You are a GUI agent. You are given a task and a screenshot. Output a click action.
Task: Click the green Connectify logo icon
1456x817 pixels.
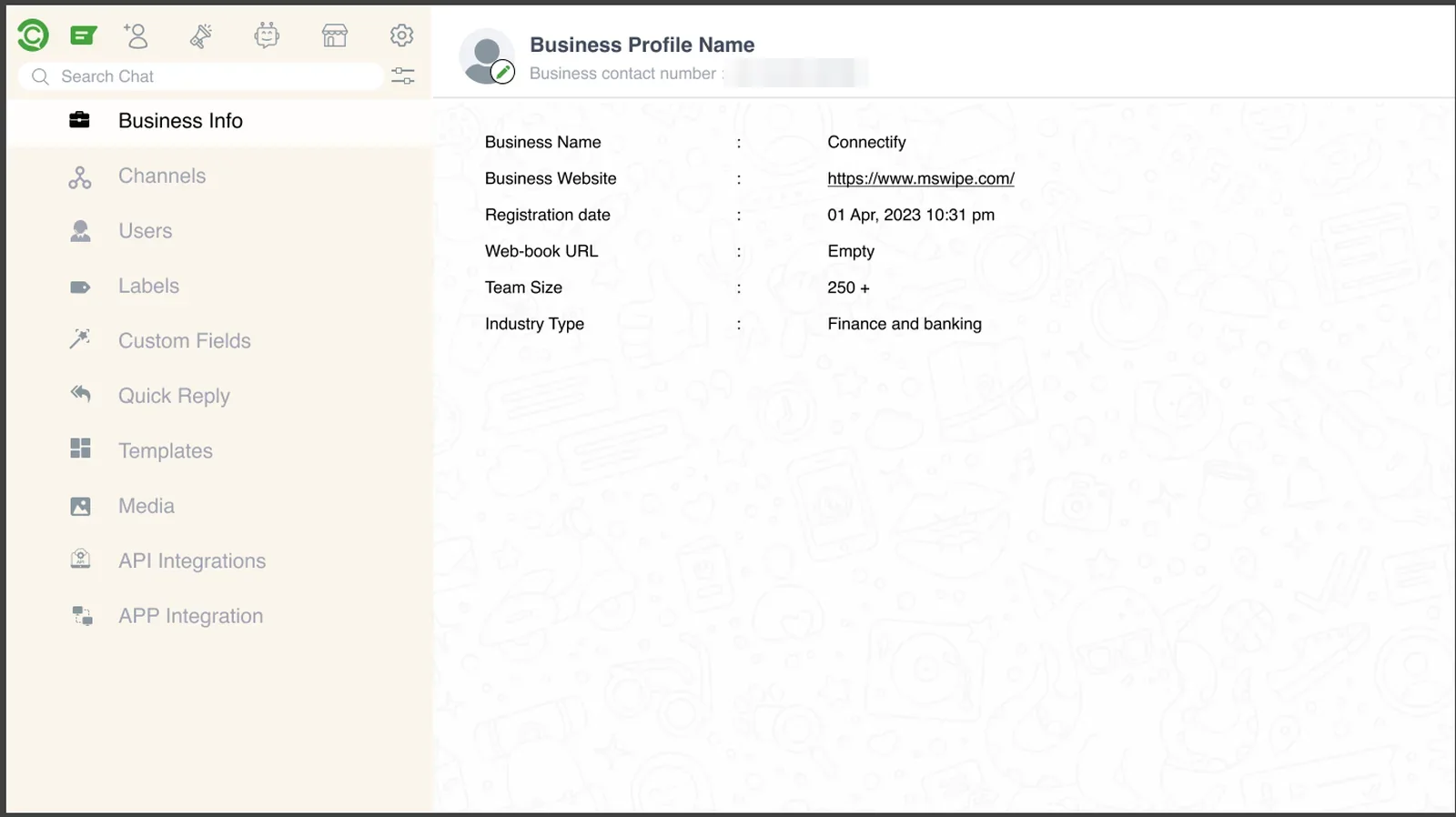pyautogui.click(x=33, y=35)
